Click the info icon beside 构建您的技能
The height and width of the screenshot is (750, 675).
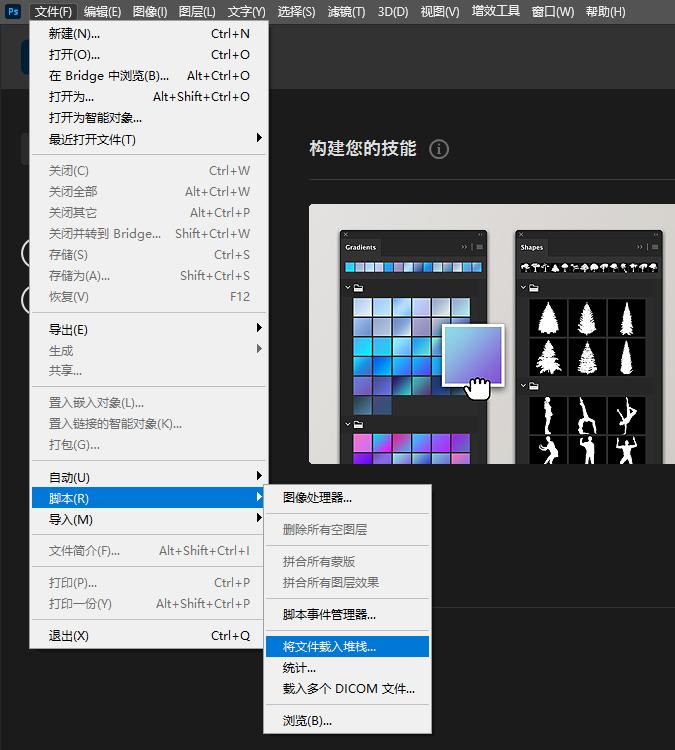click(x=439, y=149)
